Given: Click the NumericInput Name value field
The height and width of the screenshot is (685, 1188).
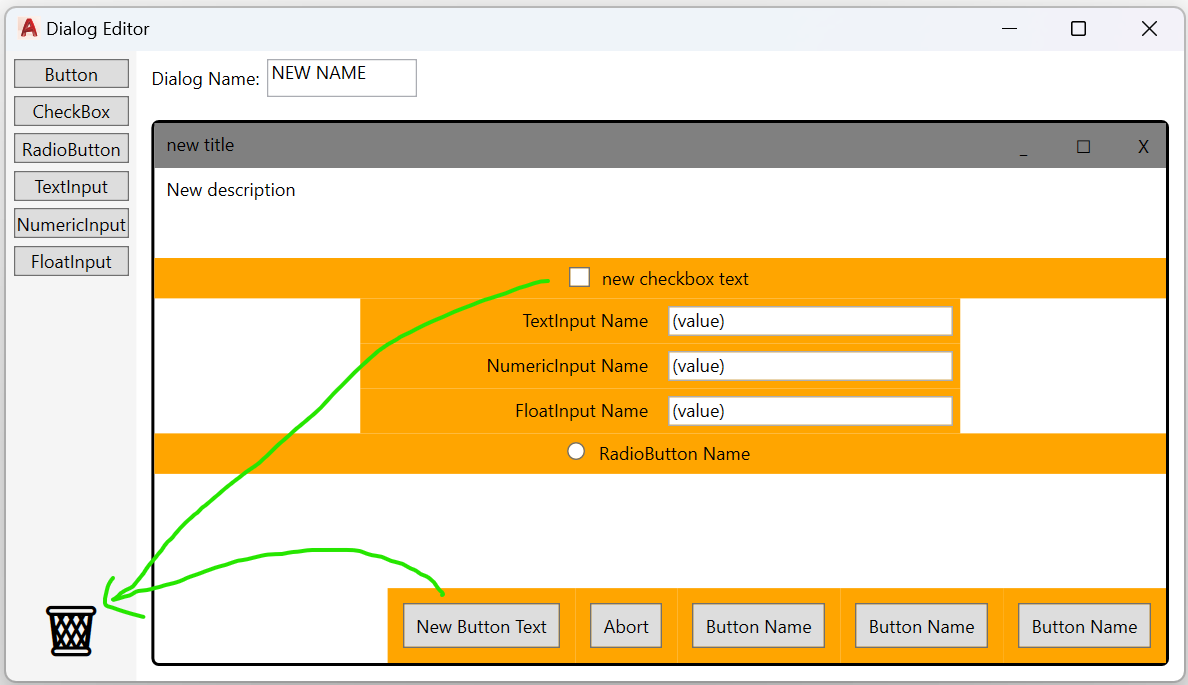Looking at the screenshot, I should [x=810, y=366].
